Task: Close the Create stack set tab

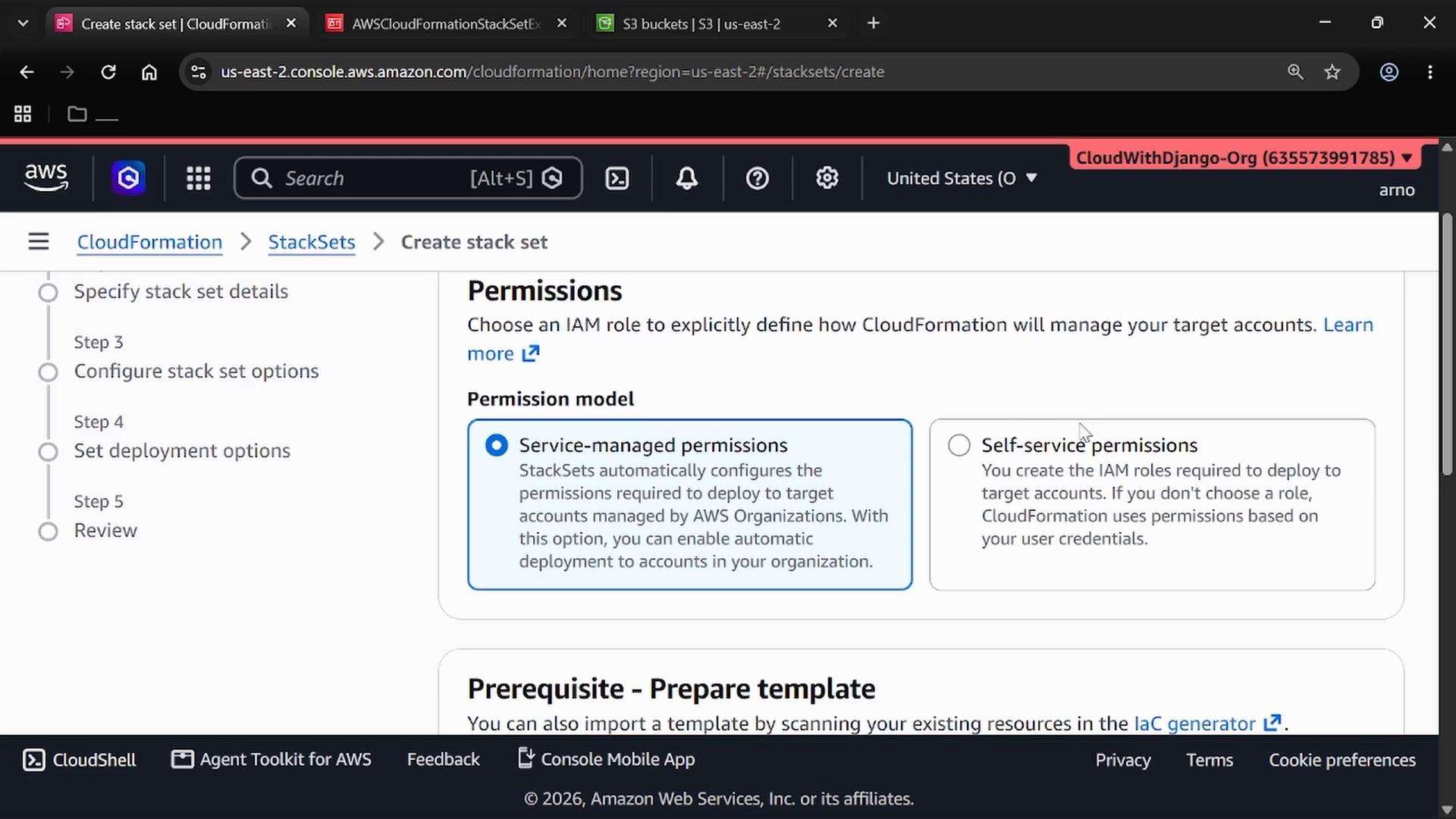Action: pos(291,24)
